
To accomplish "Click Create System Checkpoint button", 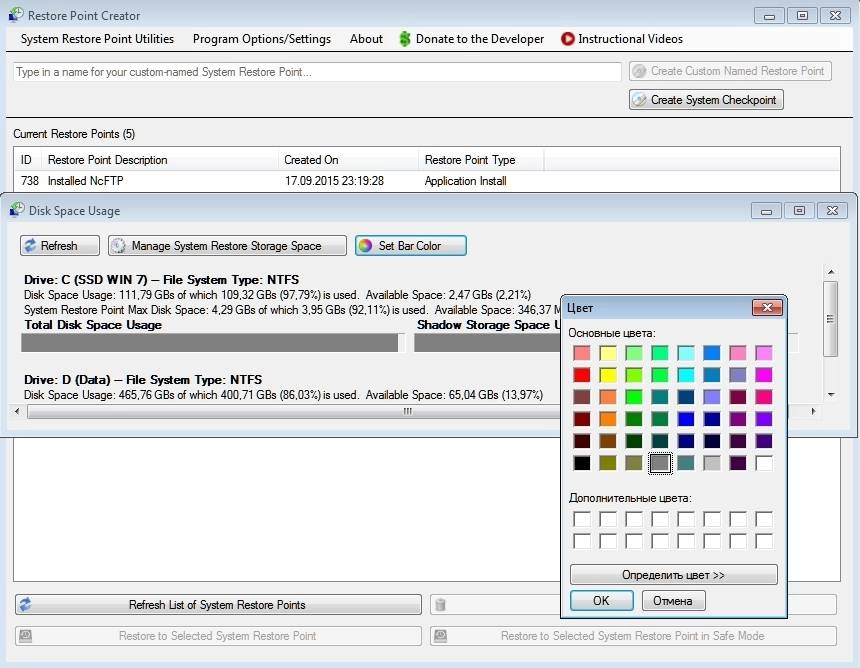I will pos(706,100).
